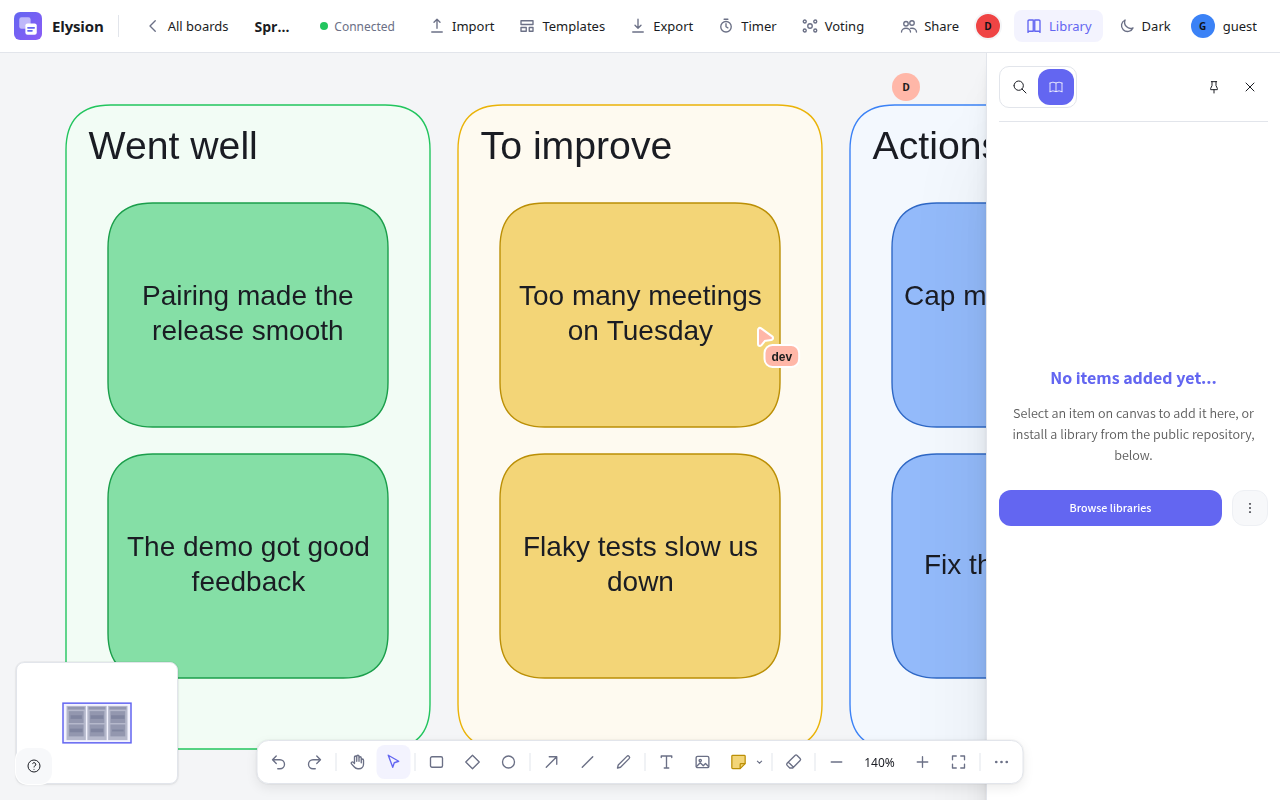1280x800 pixels.
Task: Open Templates from top bar
Action: 562,26
